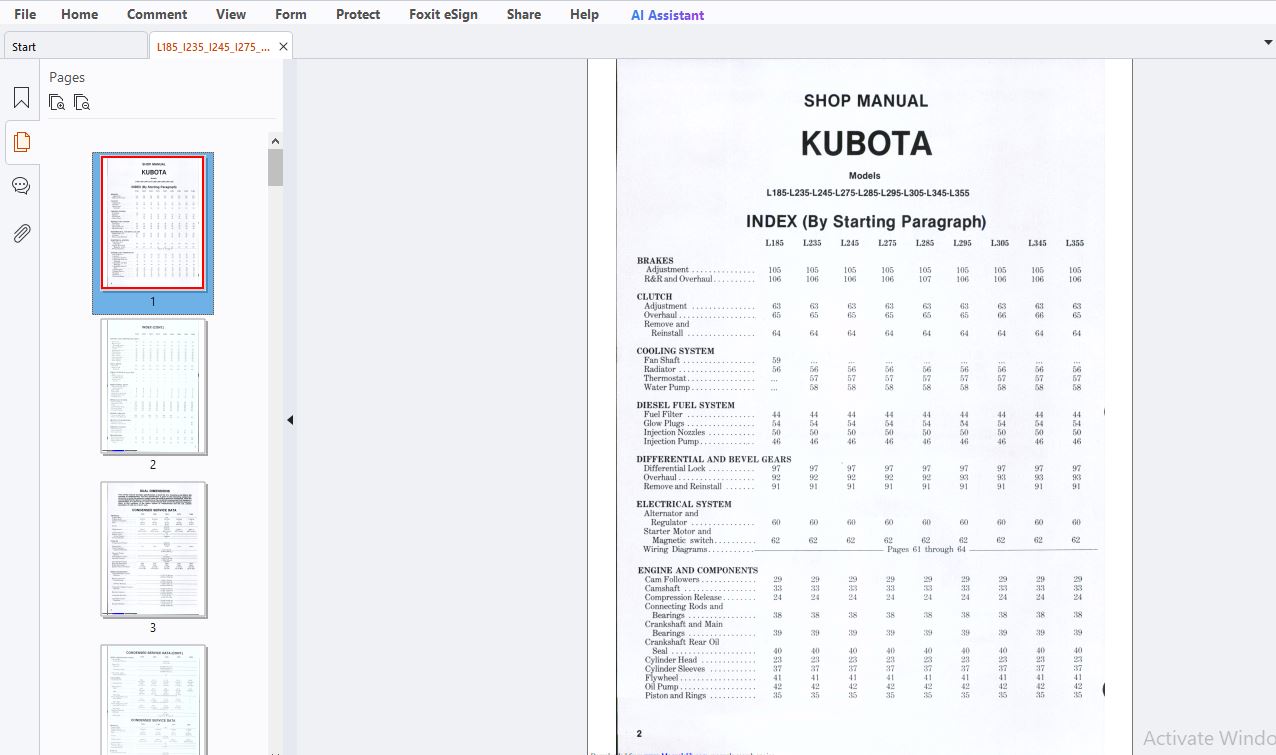Viewport: 1276px width, 755px height.
Task: Open the Protect ribbon tab
Action: click(358, 14)
